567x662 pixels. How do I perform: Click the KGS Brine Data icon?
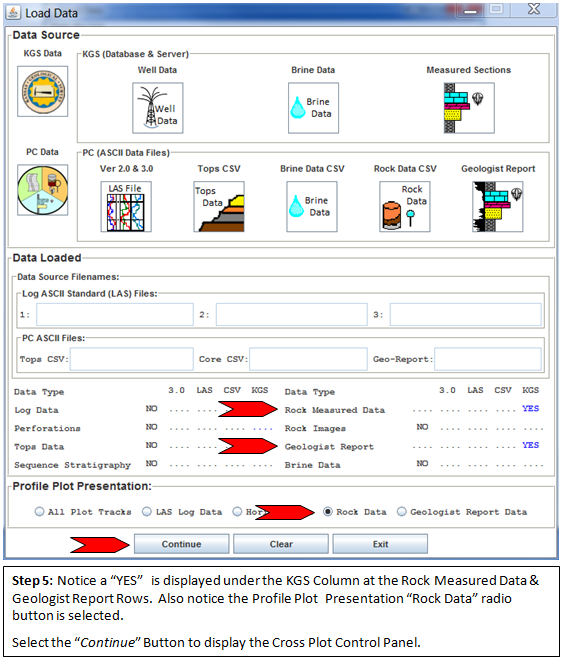coord(315,109)
